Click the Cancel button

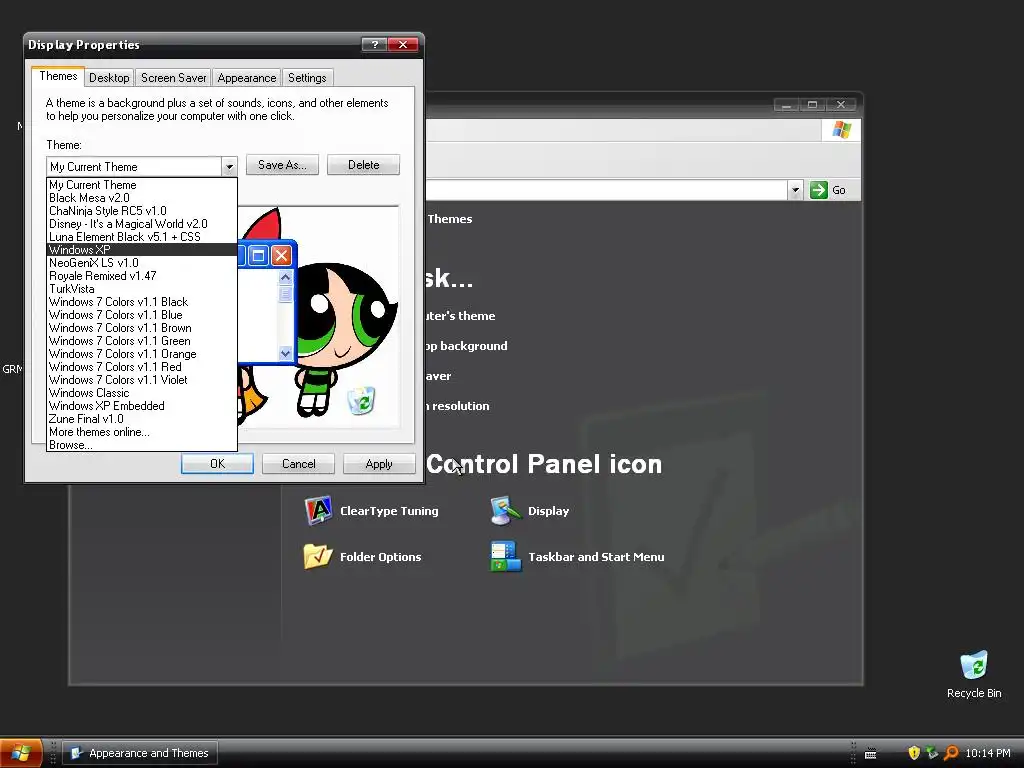(298, 464)
